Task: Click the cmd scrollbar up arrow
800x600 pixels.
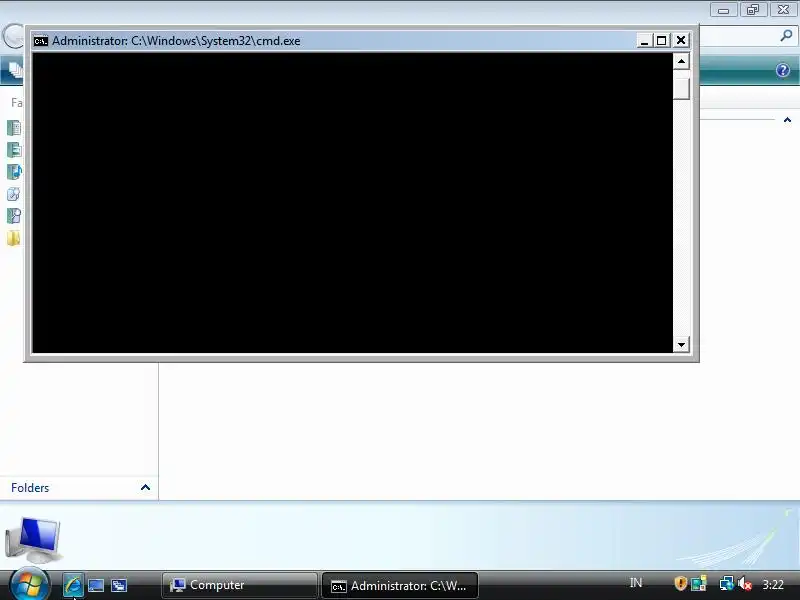Action: (x=681, y=61)
